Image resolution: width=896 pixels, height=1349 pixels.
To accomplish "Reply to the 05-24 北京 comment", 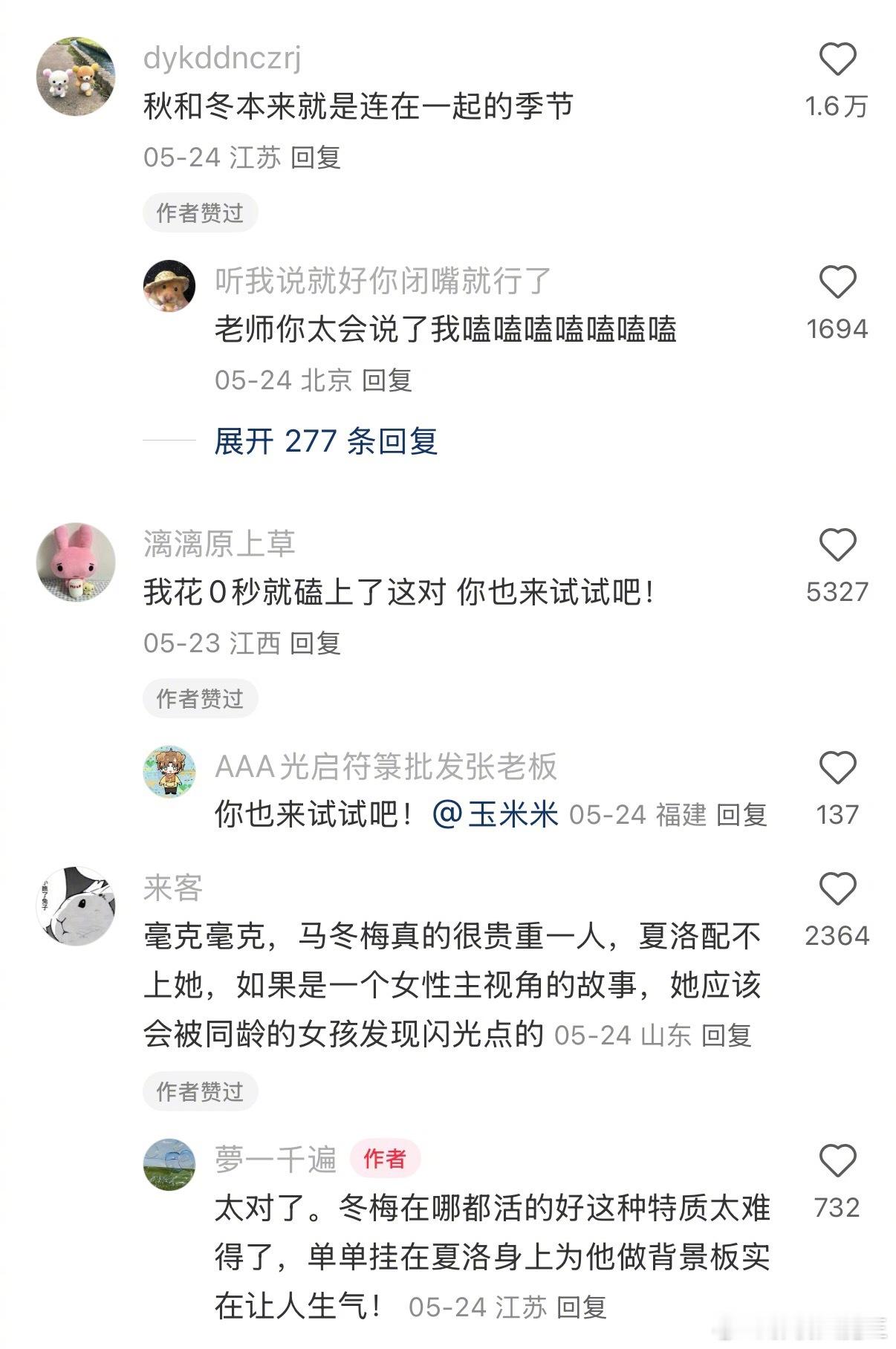I will [387, 380].
